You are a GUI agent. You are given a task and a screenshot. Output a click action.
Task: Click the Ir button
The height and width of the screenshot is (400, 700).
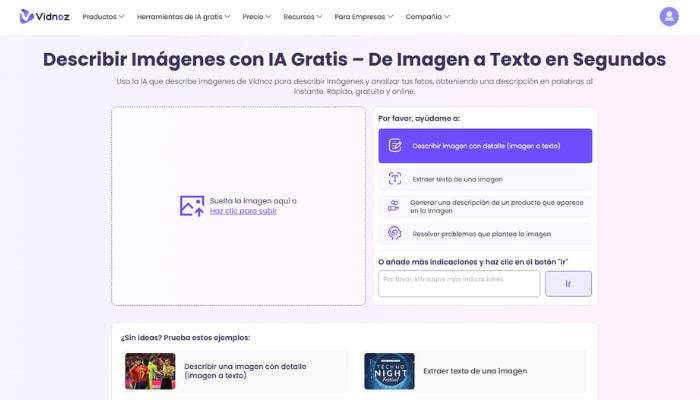click(x=568, y=283)
